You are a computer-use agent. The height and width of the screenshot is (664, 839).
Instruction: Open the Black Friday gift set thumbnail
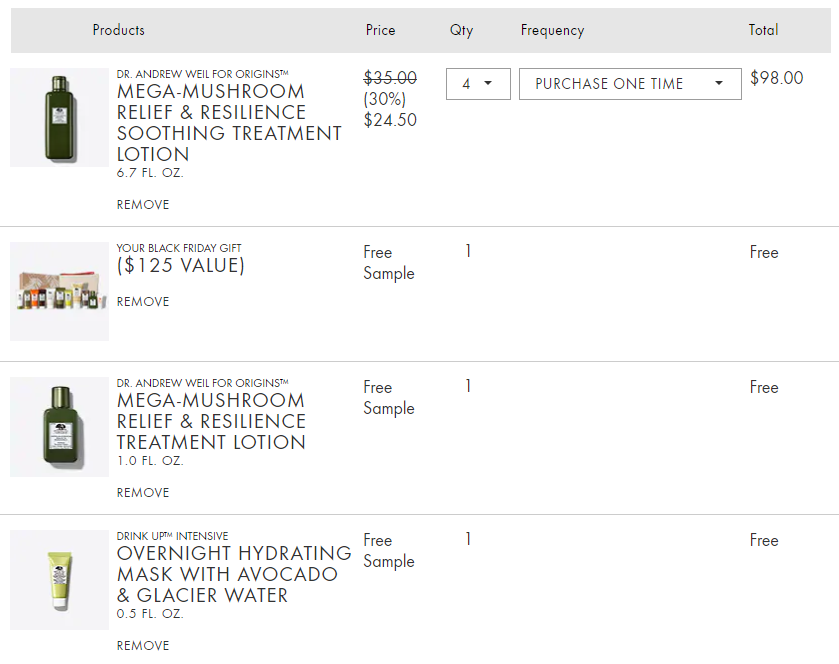click(x=59, y=292)
